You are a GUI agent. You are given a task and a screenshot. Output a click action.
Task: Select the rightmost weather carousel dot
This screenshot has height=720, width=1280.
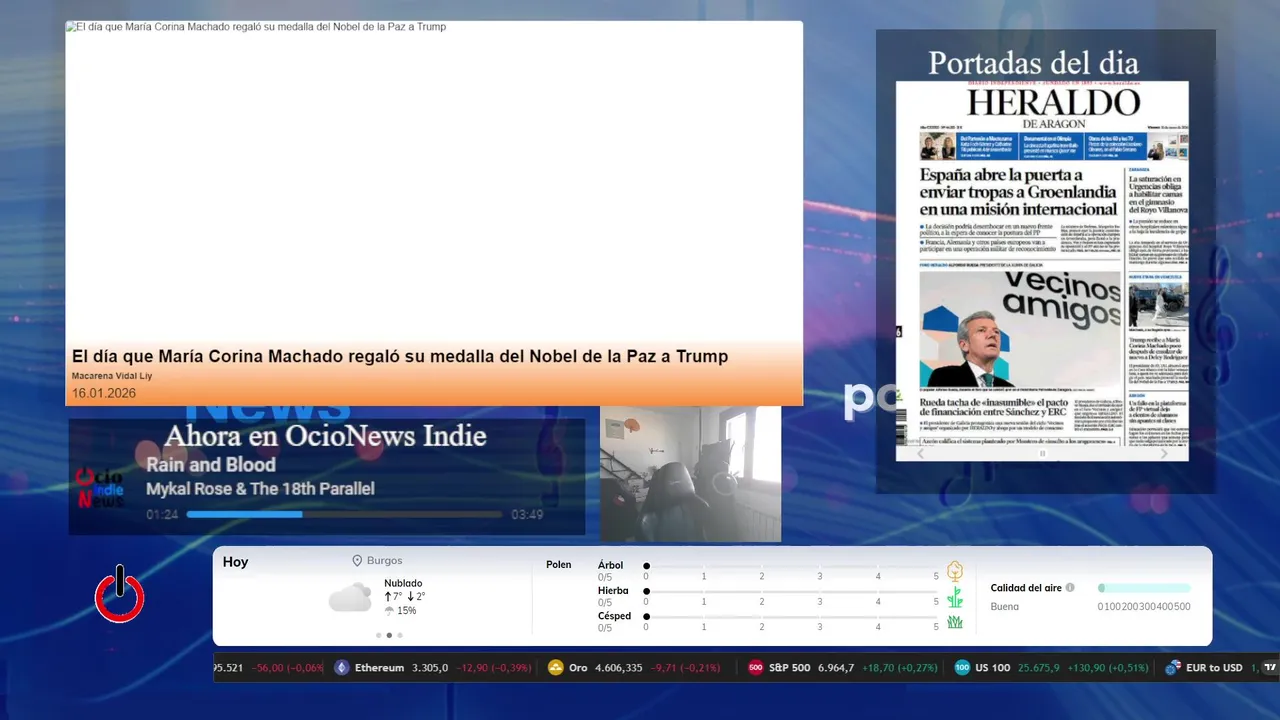coord(400,635)
